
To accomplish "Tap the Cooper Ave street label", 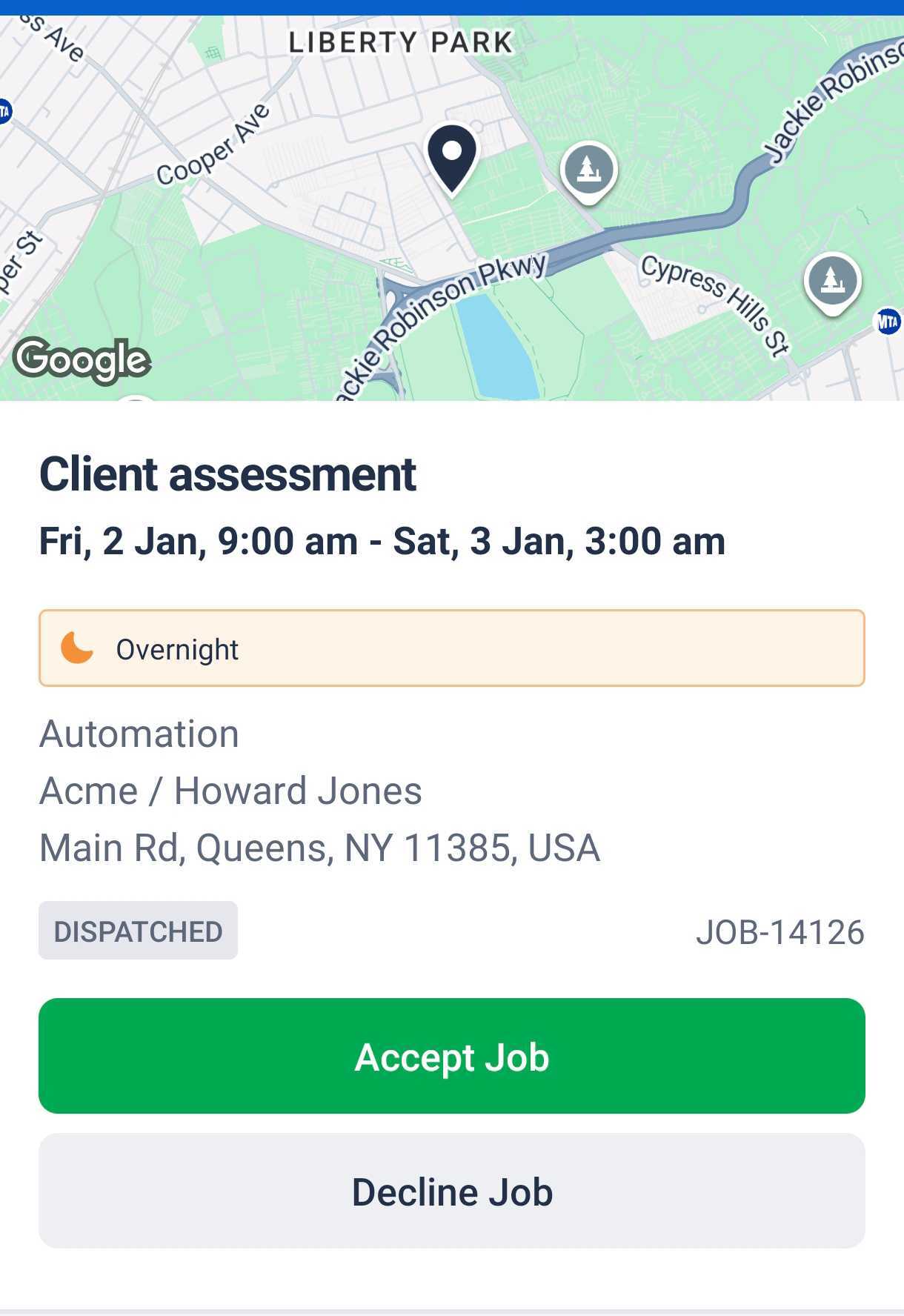I will [213, 145].
